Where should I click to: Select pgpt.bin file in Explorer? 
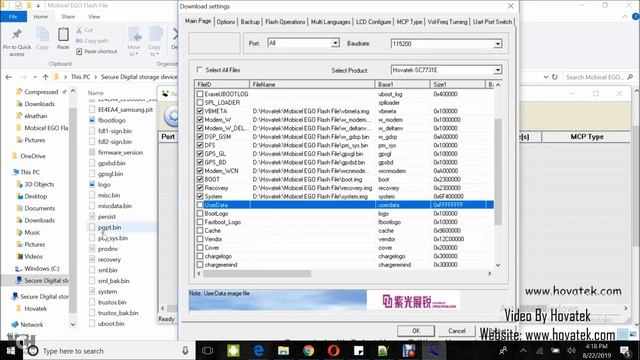pos(109,227)
